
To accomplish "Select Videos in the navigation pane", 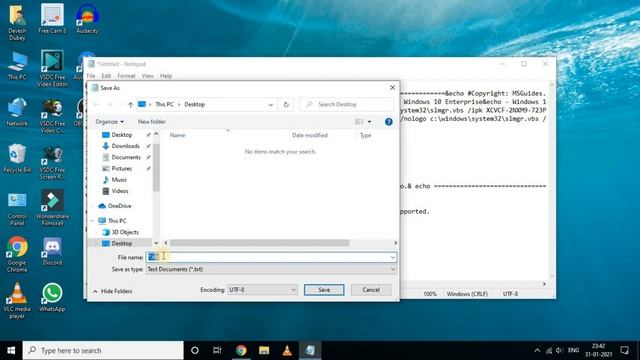I will click(x=120, y=191).
